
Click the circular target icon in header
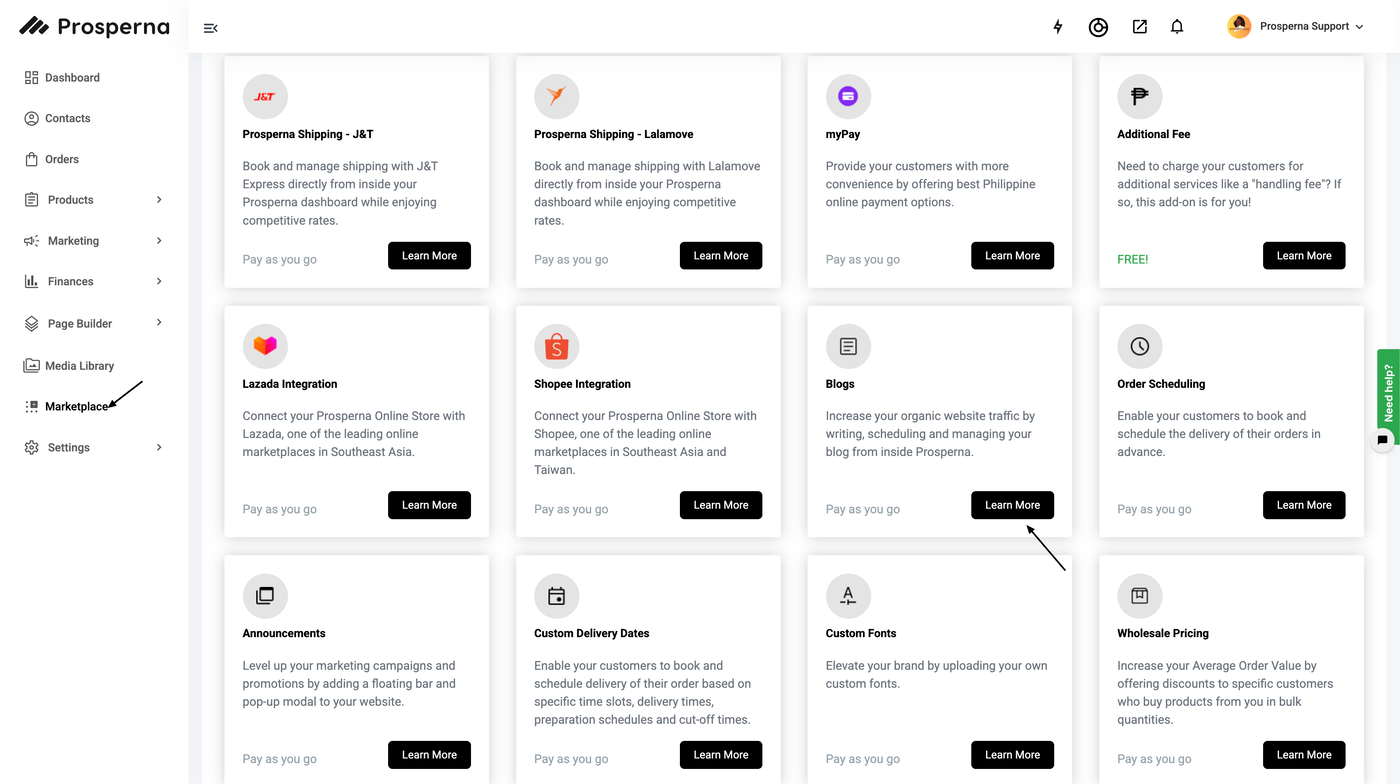click(x=1098, y=28)
